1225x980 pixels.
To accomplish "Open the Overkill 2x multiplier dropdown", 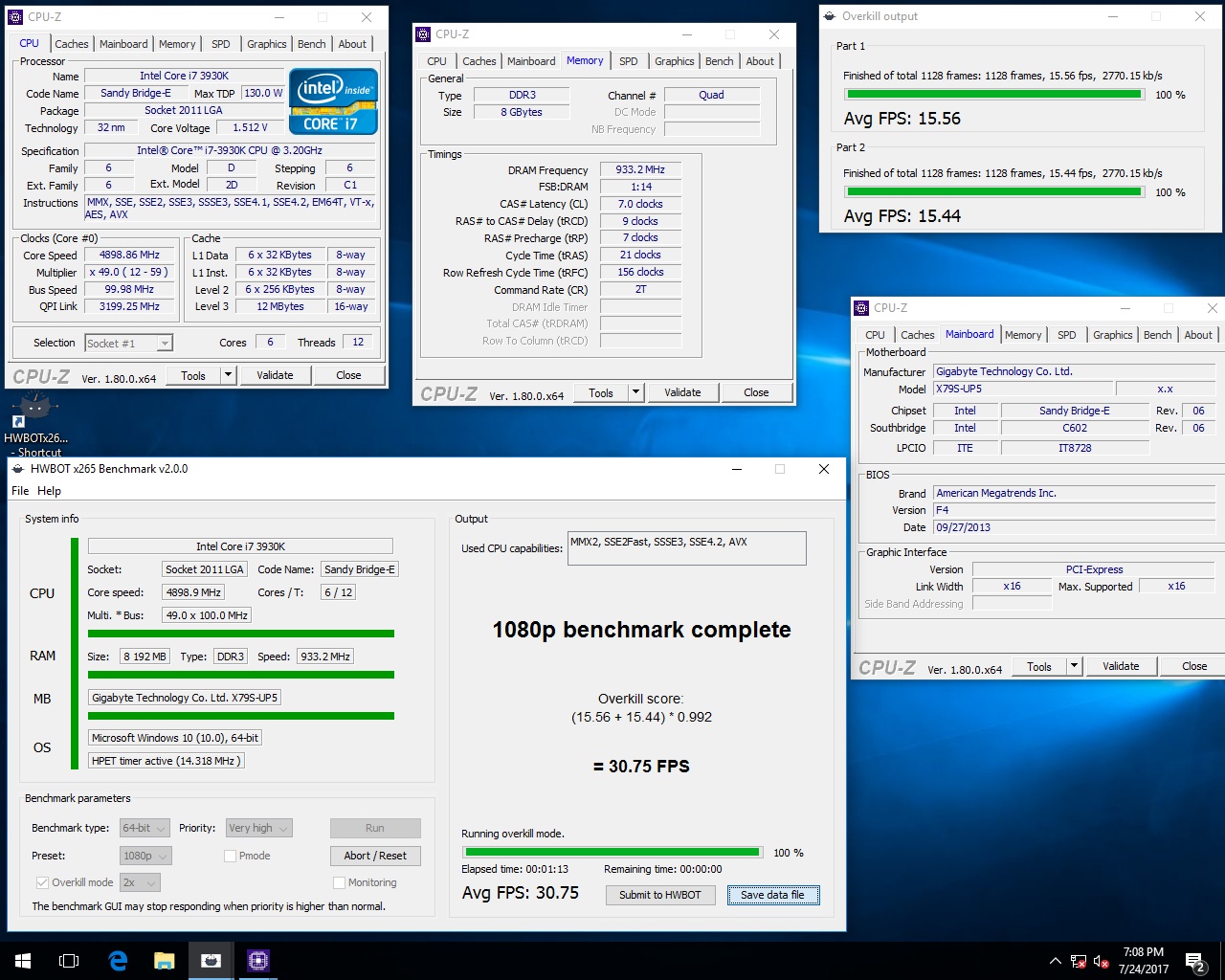I will [x=140, y=882].
